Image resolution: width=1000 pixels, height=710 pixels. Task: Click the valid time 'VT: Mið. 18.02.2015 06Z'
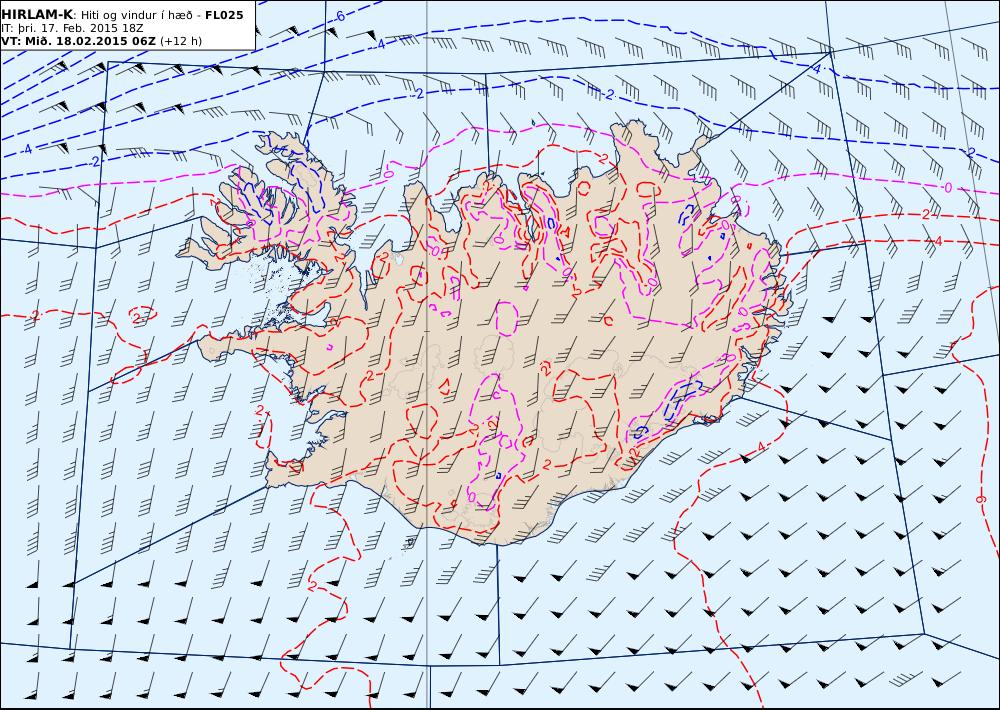[78, 41]
